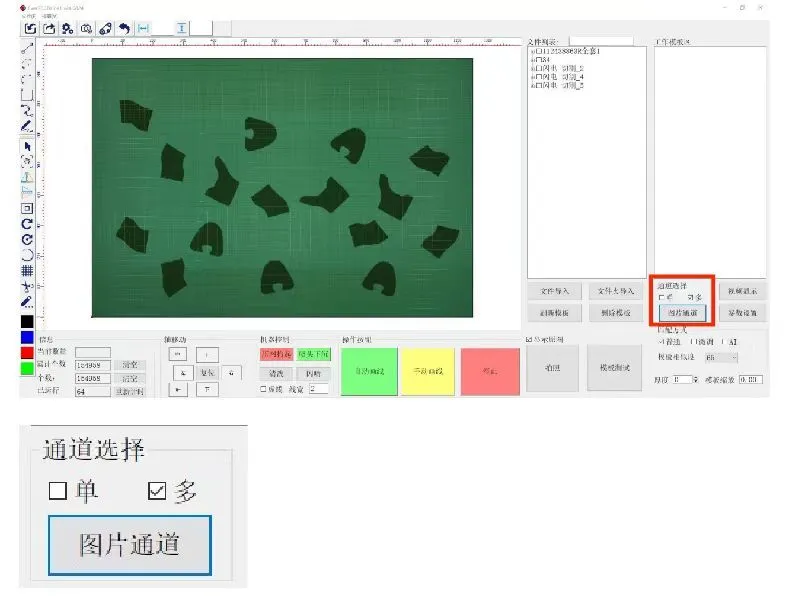790x596 pixels.
Task: Select the straight line drawing tool
Action: [x=27, y=48]
